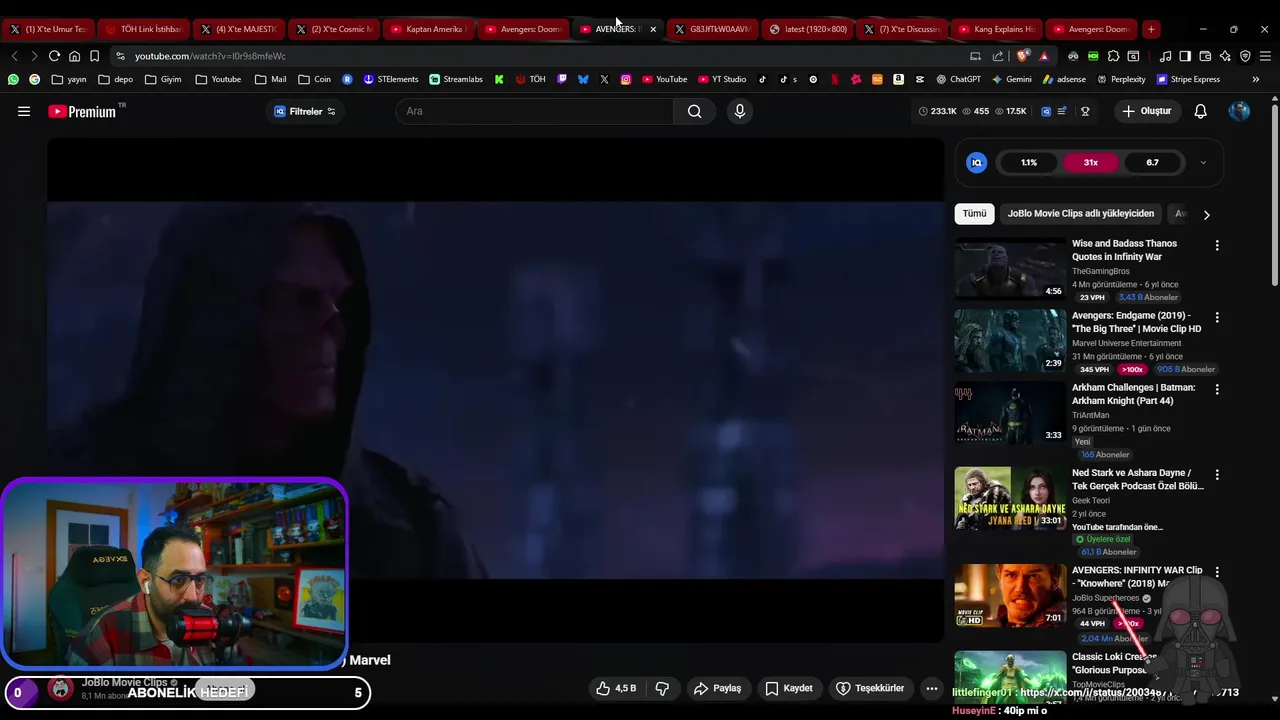Click the search magnifier button
The image size is (1280, 720).
(x=694, y=111)
